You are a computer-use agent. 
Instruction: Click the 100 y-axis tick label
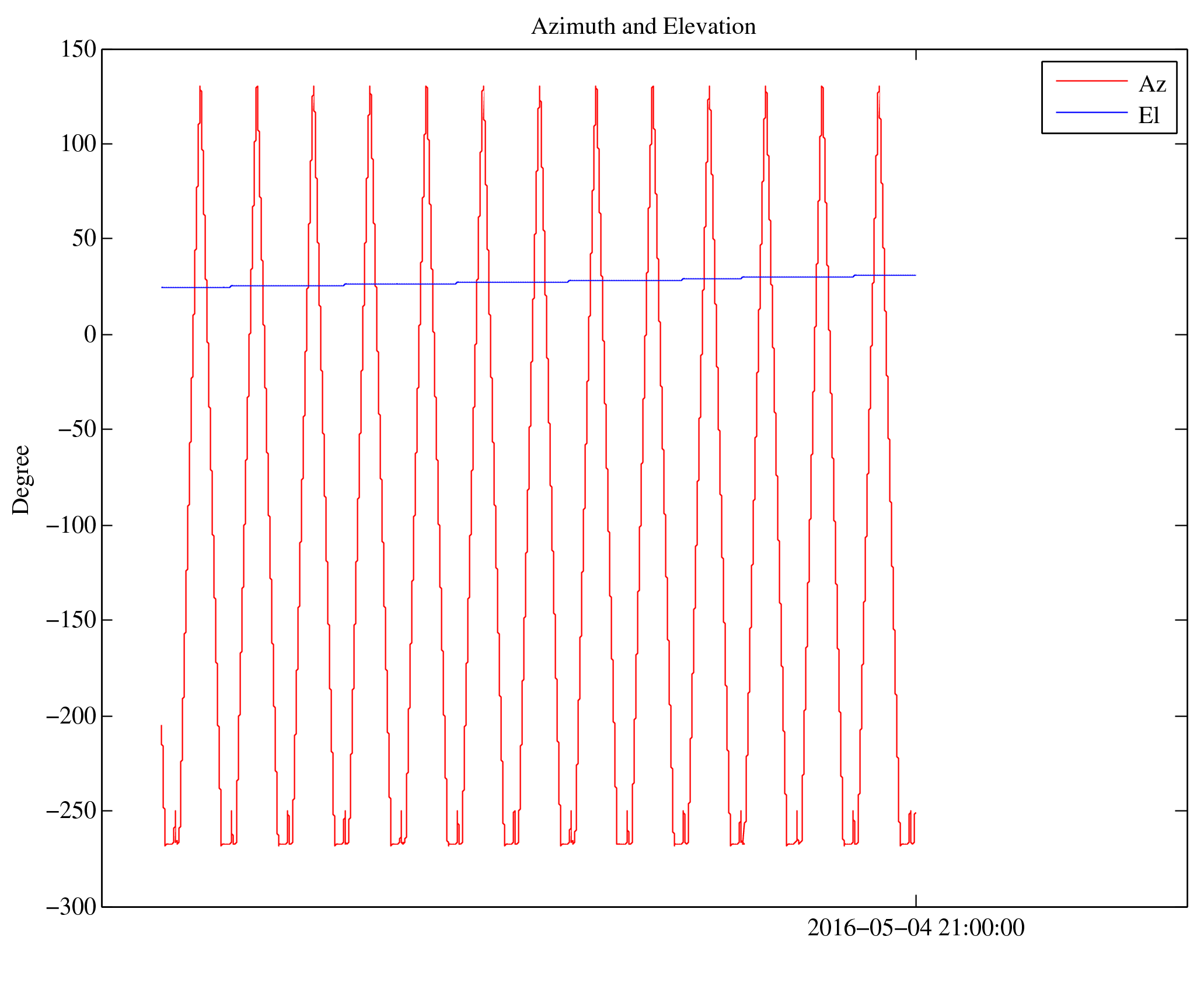pyautogui.click(x=78, y=144)
